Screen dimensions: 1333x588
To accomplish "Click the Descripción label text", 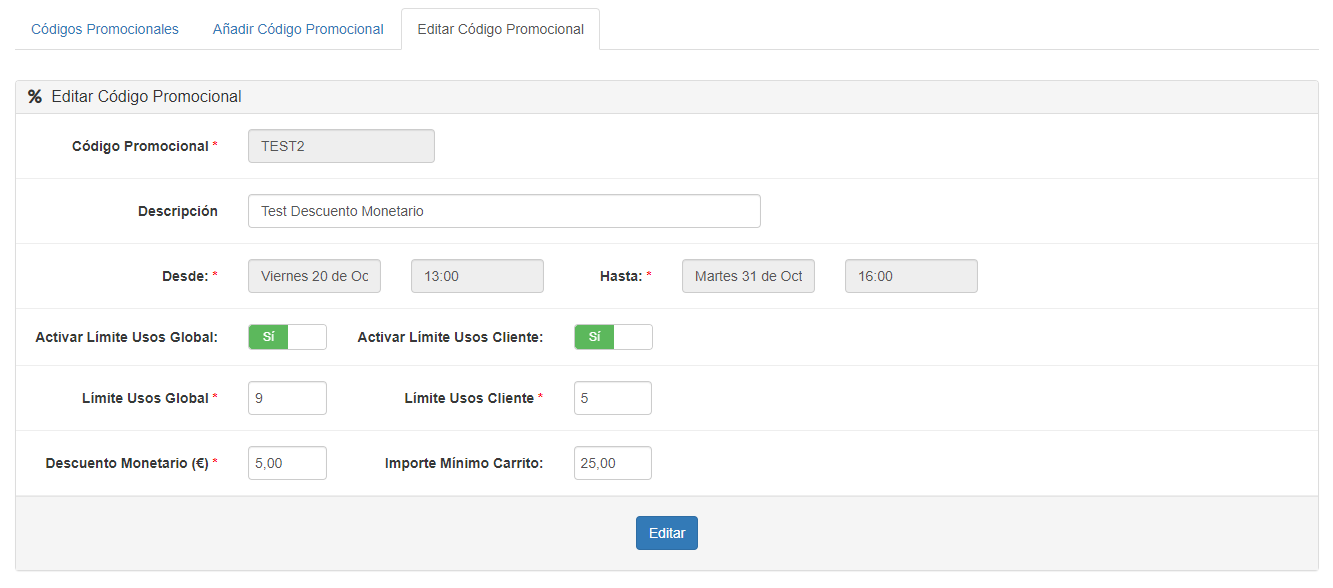I will pyautogui.click(x=177, y=211).
